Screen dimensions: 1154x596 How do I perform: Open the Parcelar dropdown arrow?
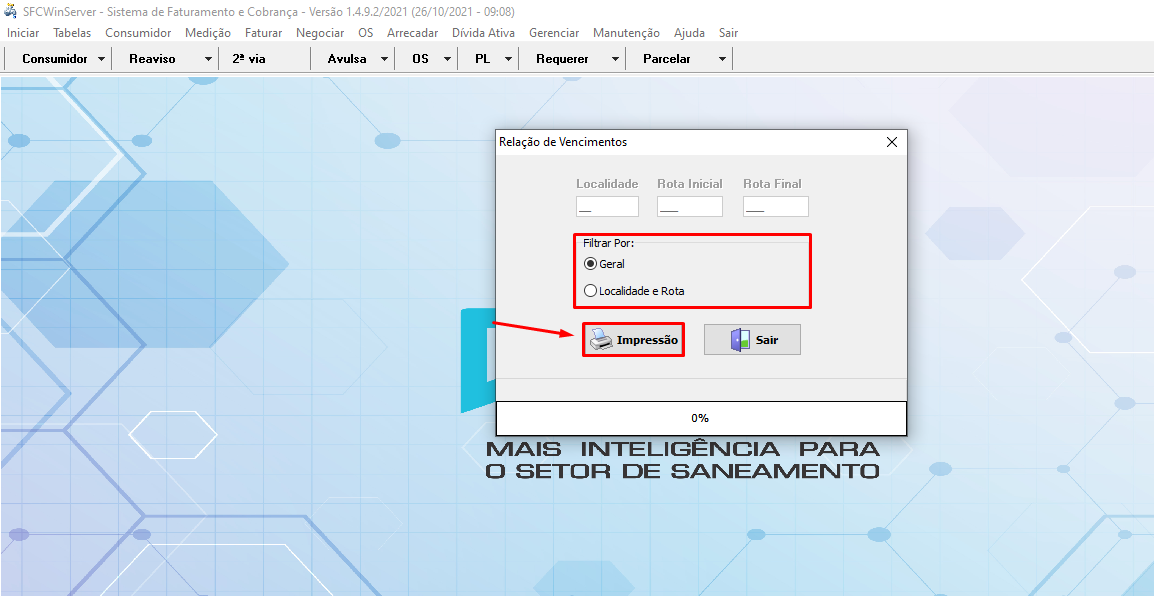(x=722, y=59)
